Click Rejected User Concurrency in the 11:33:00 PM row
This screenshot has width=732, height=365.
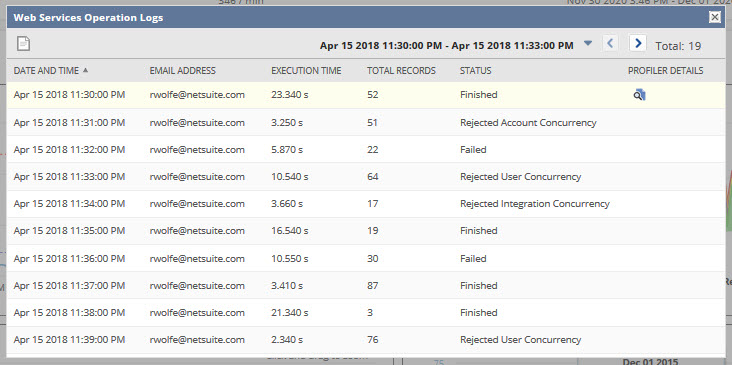click(x=521, y=177)
